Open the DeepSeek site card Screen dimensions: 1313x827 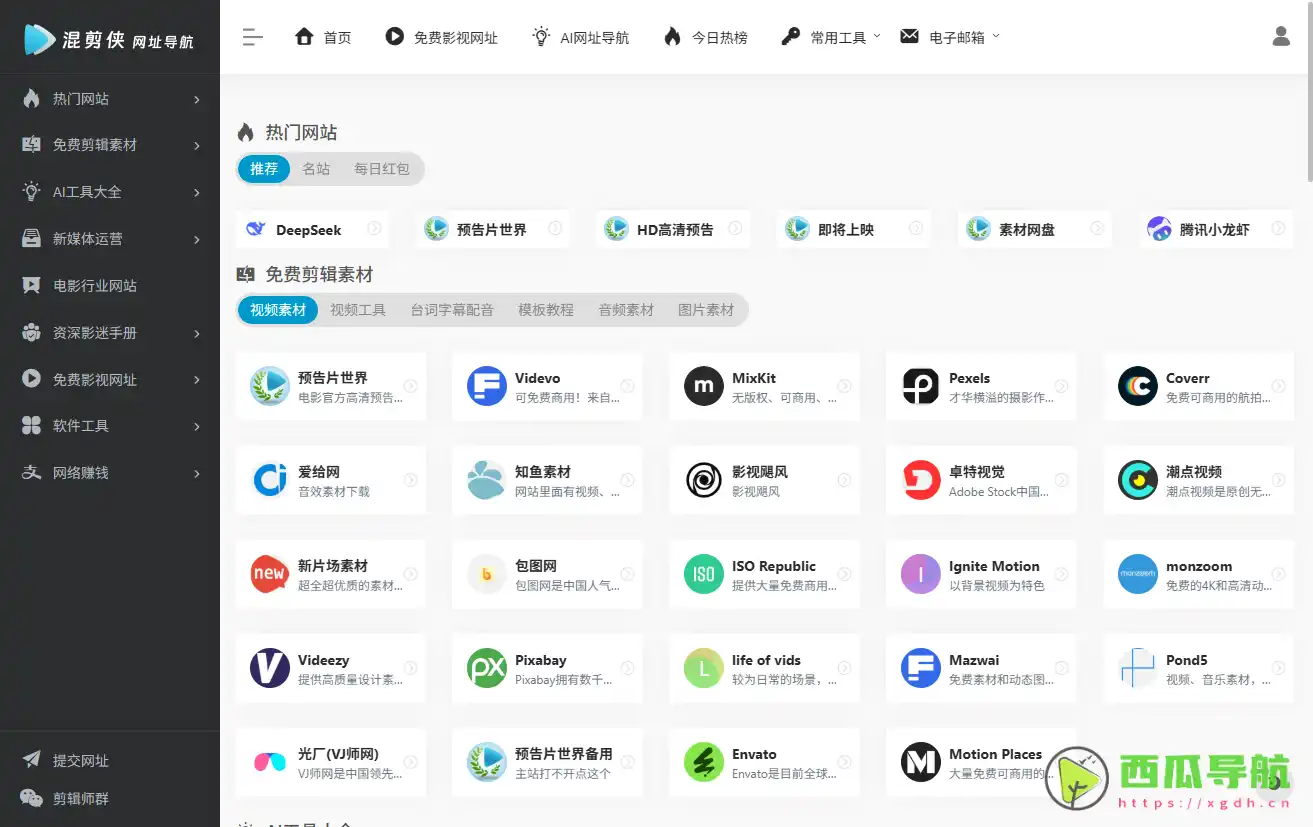pyautogui.click(x=311, y=229)
